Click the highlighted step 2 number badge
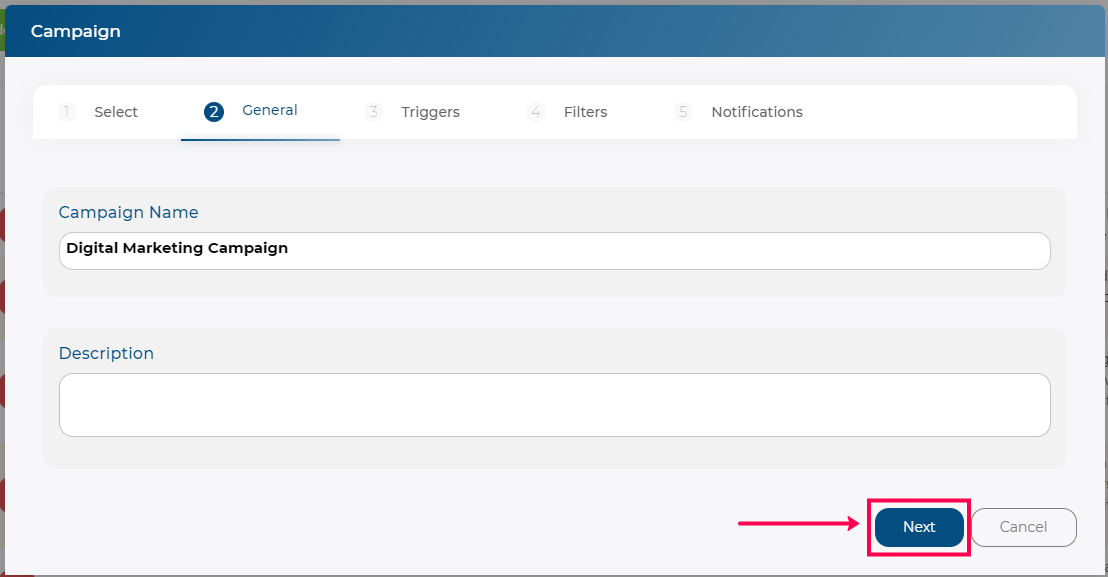The width and height of the screenshot is (1108, 577). click(x=213, y=112)
